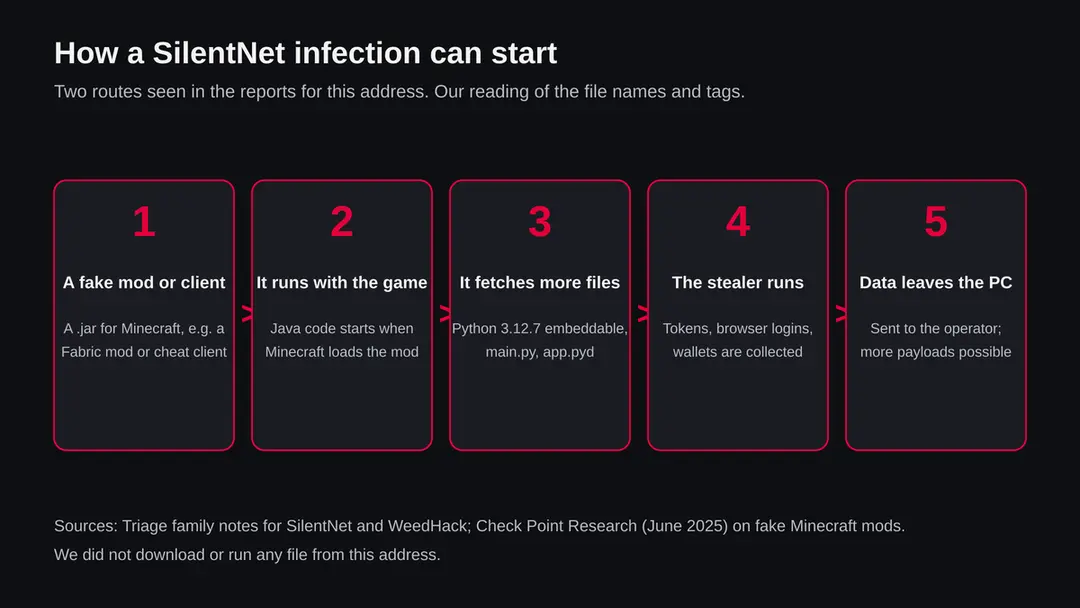Select the 'Data leaves the PC' heading
Screen dimensions: 1080x608
point(935,283)
